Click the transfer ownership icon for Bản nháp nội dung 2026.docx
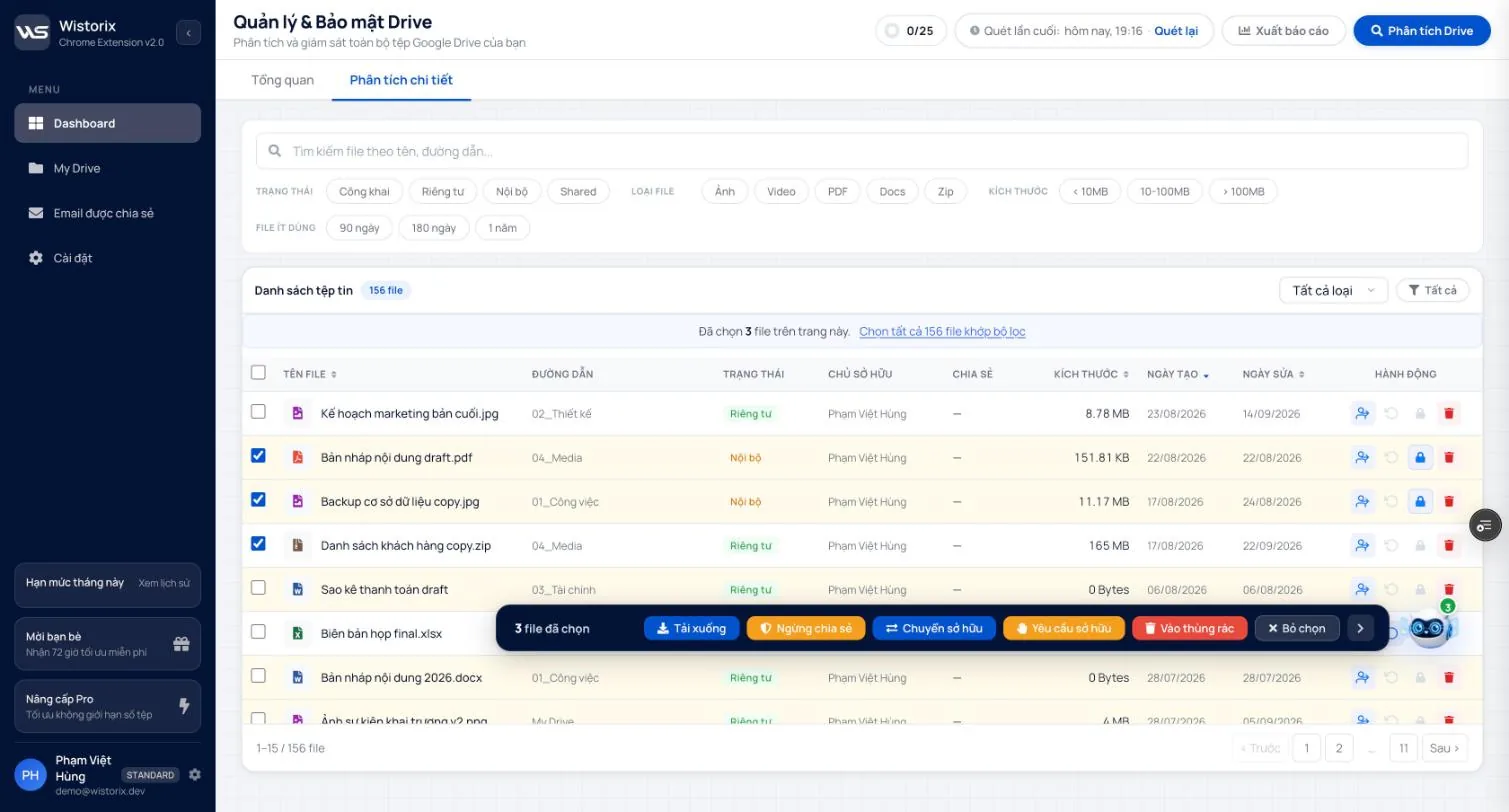The height and width of the screenshot is (812, 1509). 1362,677
